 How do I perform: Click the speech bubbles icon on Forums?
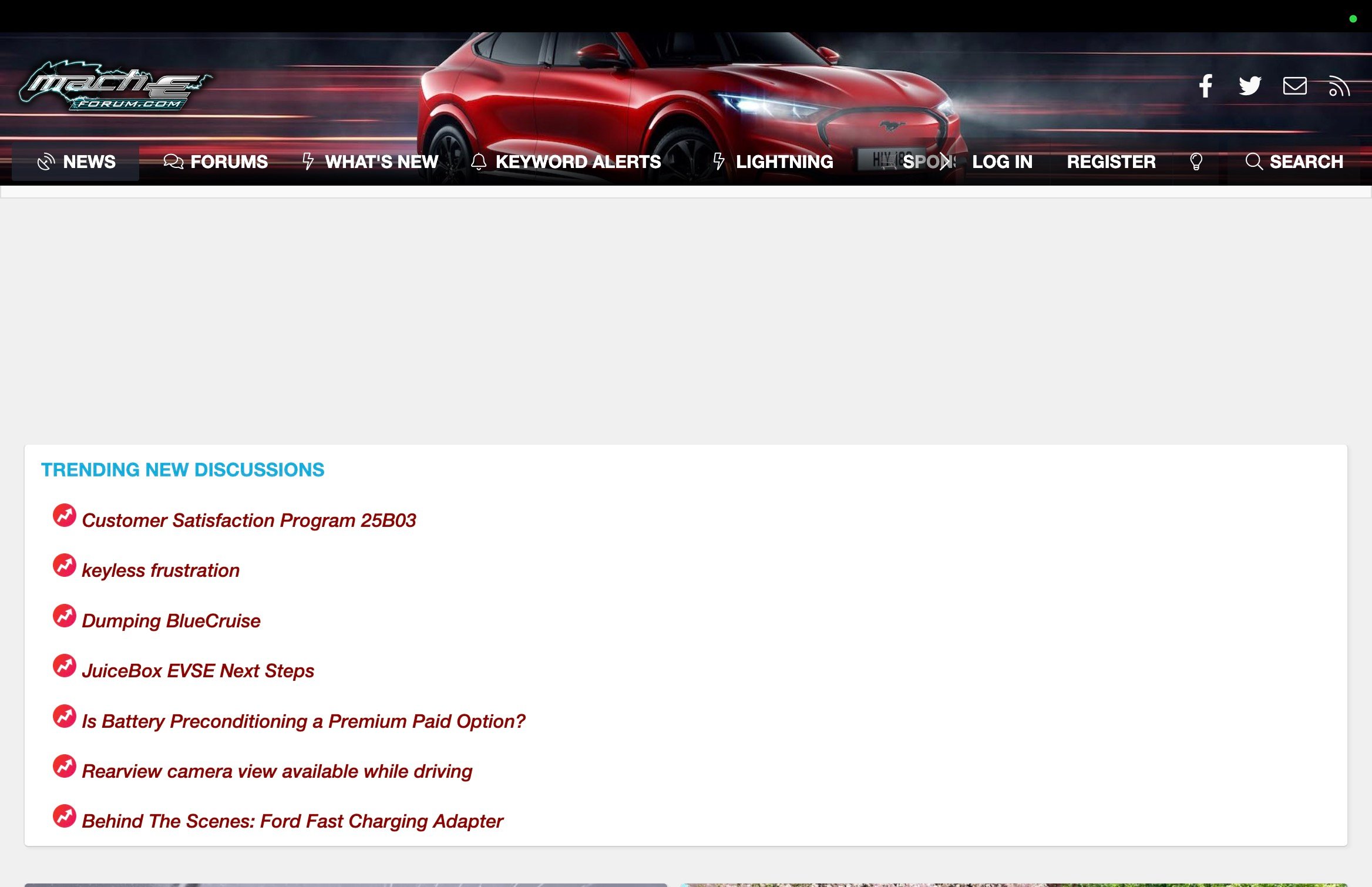(x=173, y=162)
